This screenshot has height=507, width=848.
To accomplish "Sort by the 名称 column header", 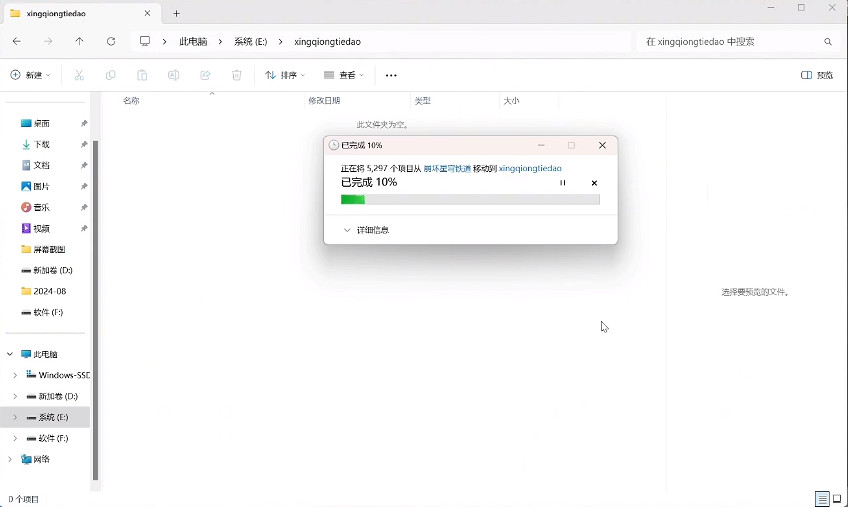I will (x=131, y=101).
